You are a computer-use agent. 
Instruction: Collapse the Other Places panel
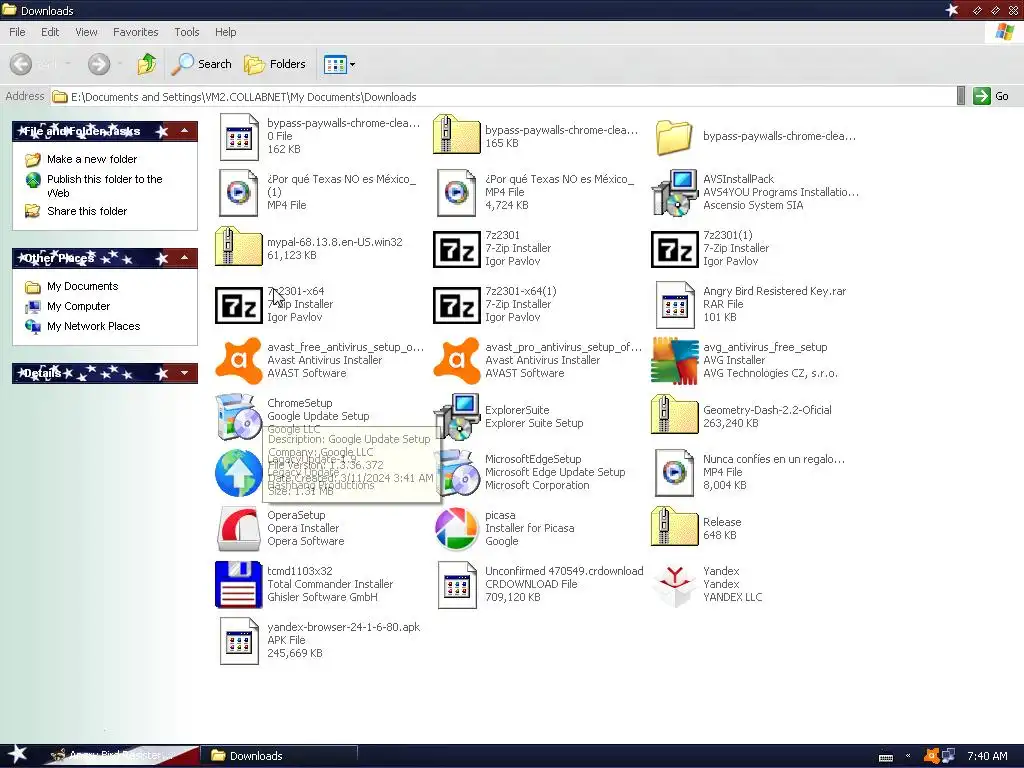184,258
